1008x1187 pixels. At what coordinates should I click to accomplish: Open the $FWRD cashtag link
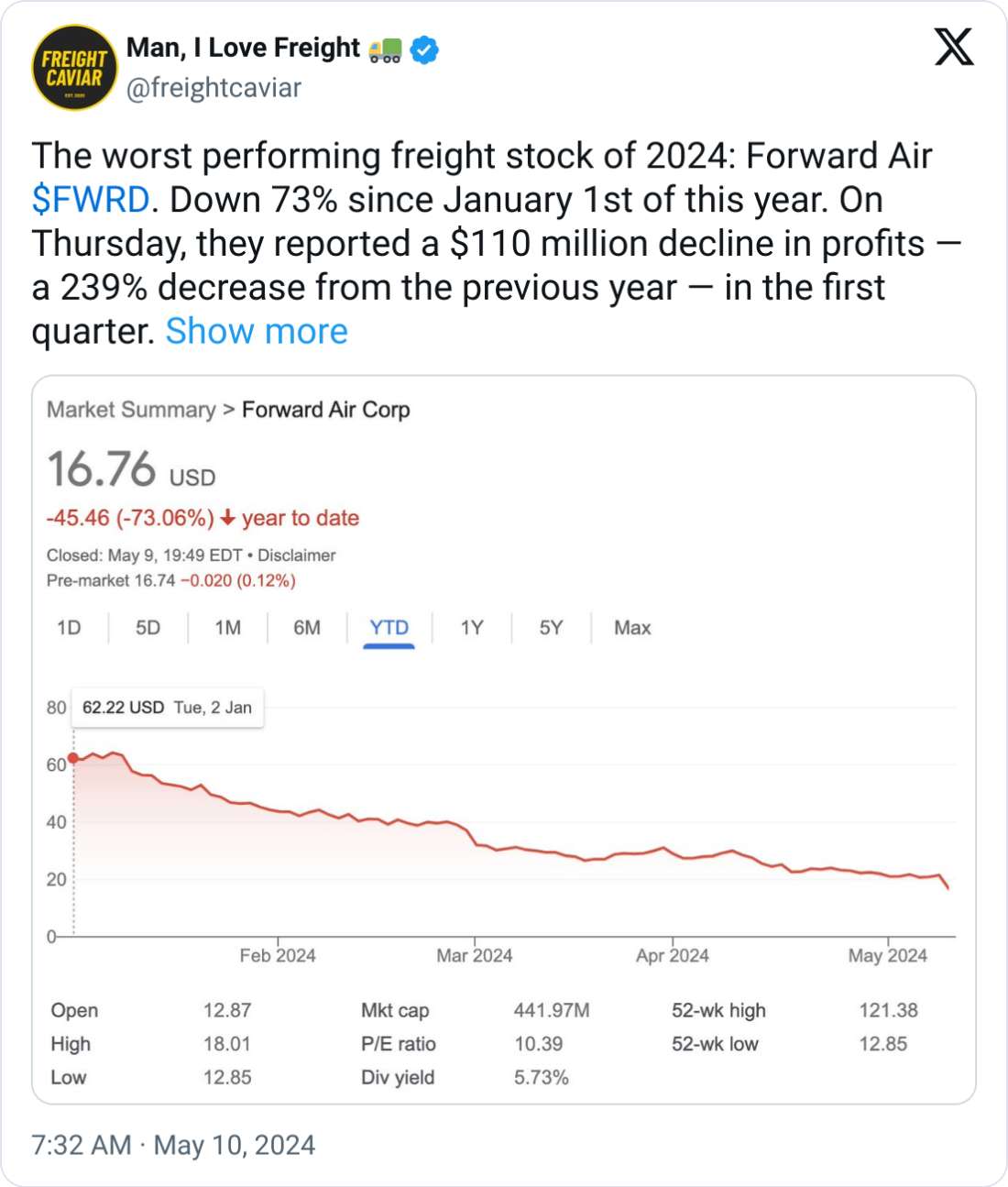click(90, 199)
